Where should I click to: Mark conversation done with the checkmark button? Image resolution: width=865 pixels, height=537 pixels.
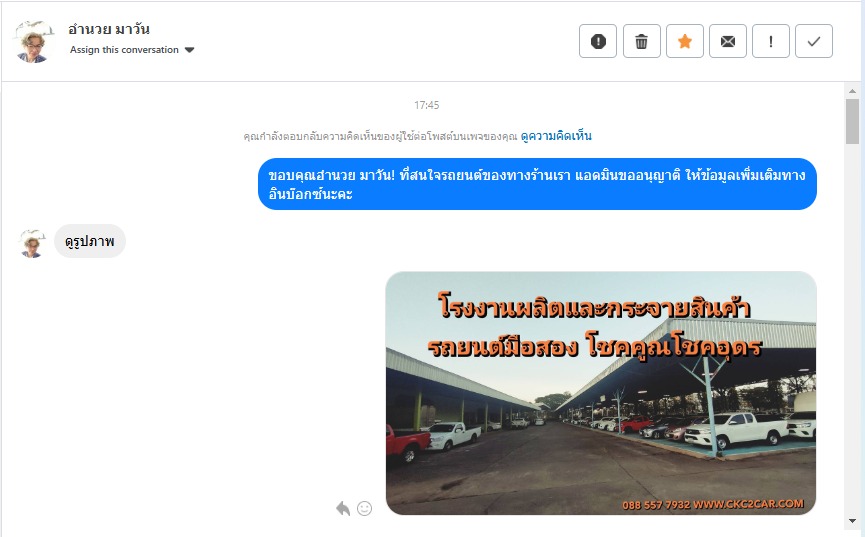tap(814, 41)
